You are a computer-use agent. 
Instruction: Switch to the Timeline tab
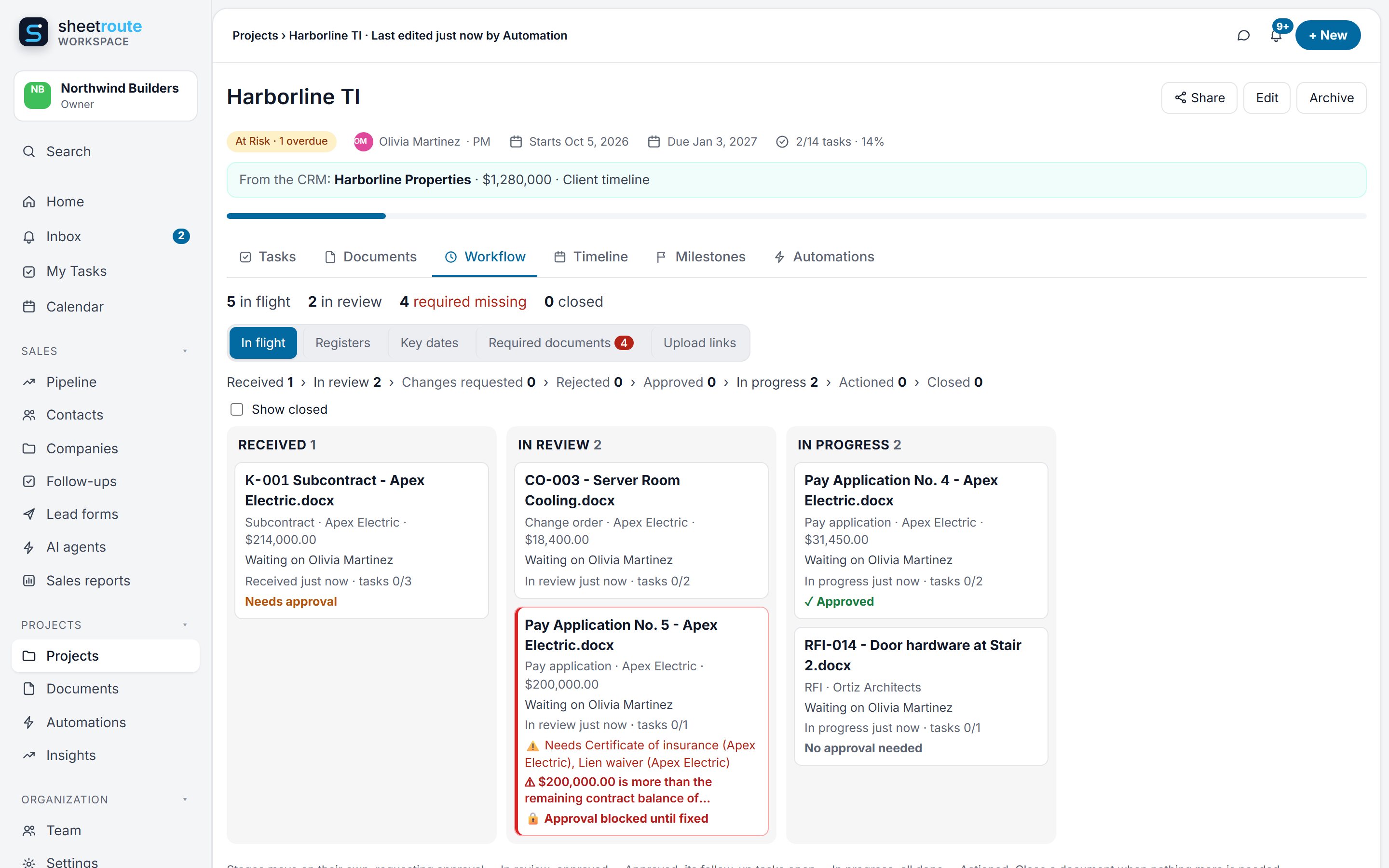tap(591, 257)
